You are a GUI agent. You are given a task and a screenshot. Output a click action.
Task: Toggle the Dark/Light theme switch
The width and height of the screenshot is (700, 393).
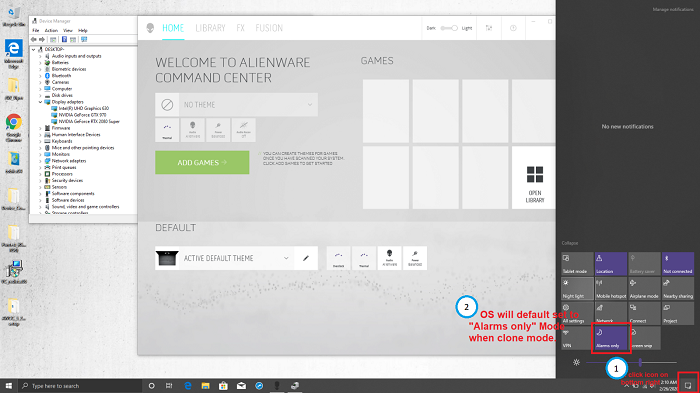[449, 28]
